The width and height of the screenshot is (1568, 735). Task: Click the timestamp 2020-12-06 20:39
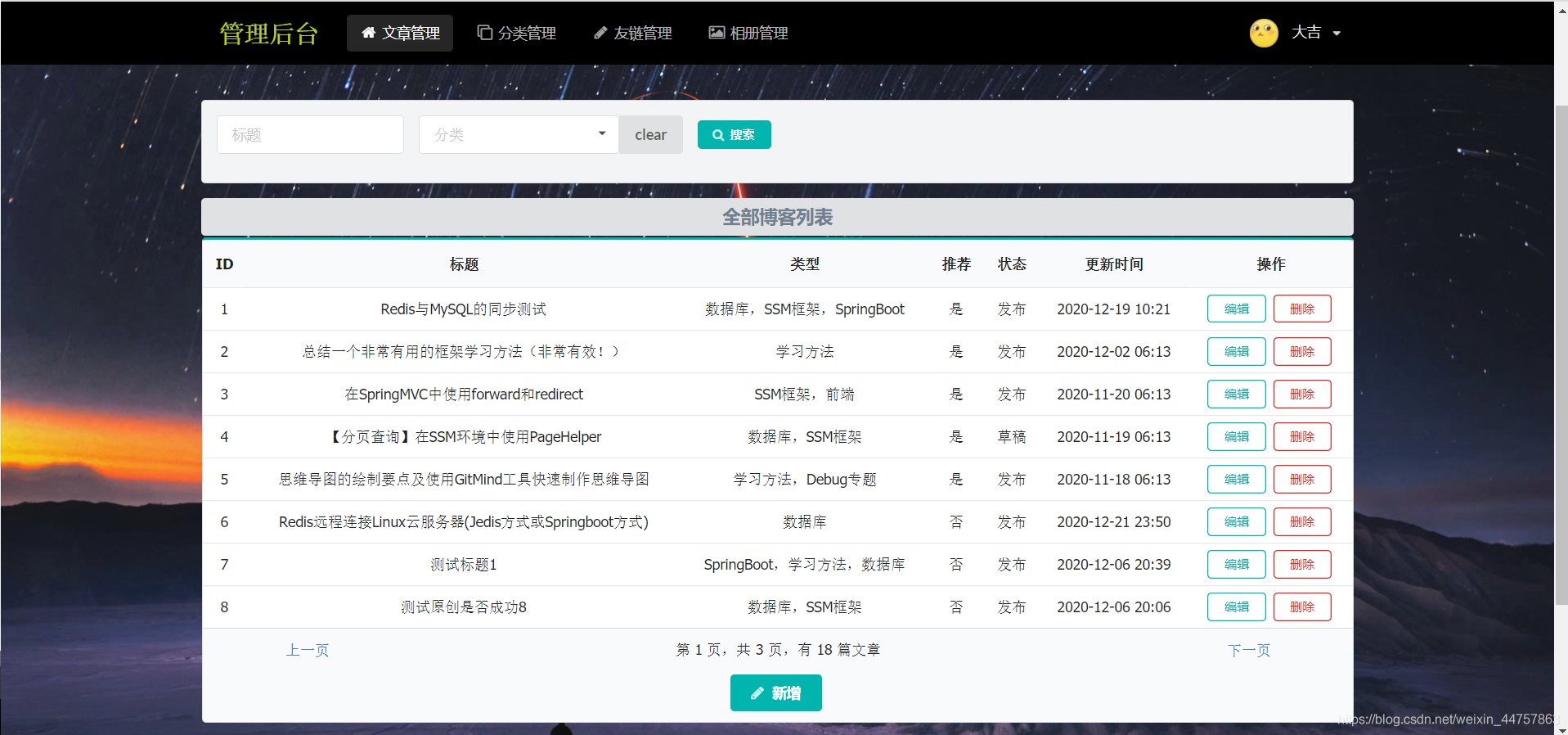tap(1114, 564)
